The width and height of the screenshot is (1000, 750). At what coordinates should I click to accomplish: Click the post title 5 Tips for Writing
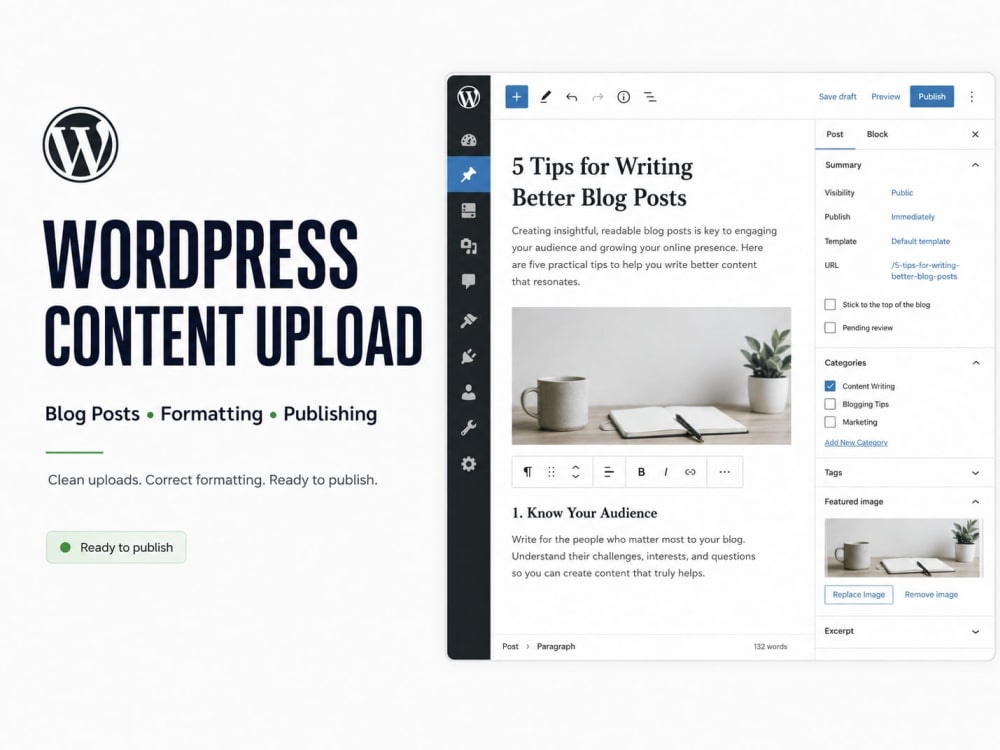(602, 182)
